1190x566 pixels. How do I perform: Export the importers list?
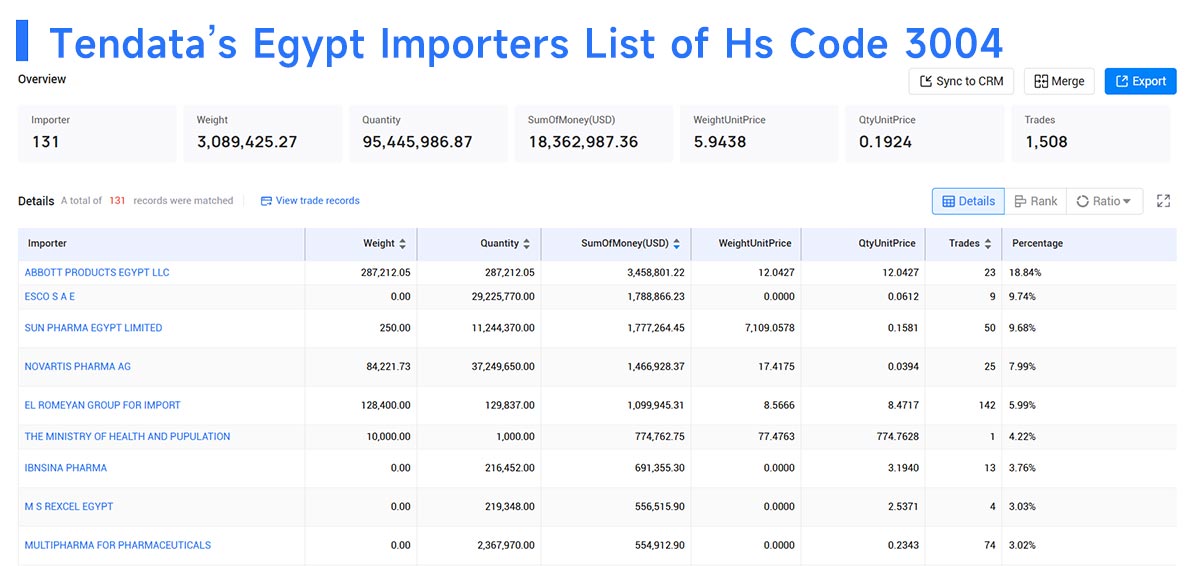pos(1140,81)
